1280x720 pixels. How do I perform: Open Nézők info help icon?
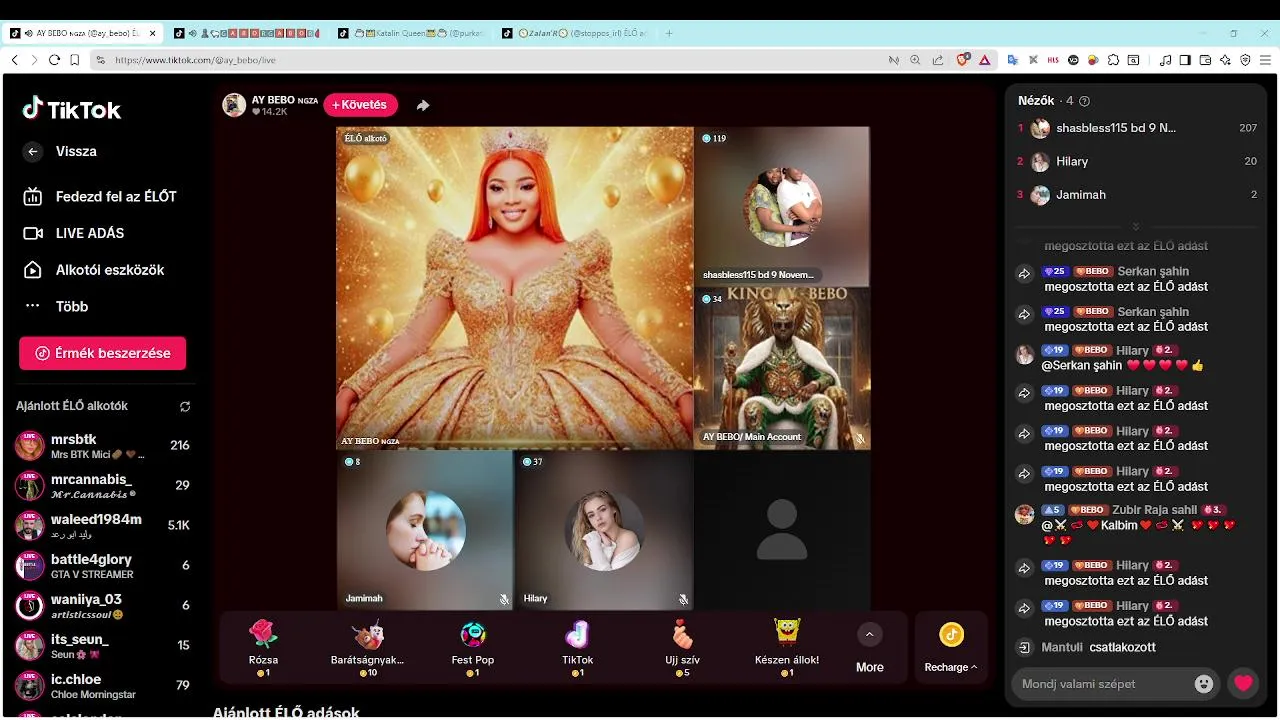[x=1085, y=101]
